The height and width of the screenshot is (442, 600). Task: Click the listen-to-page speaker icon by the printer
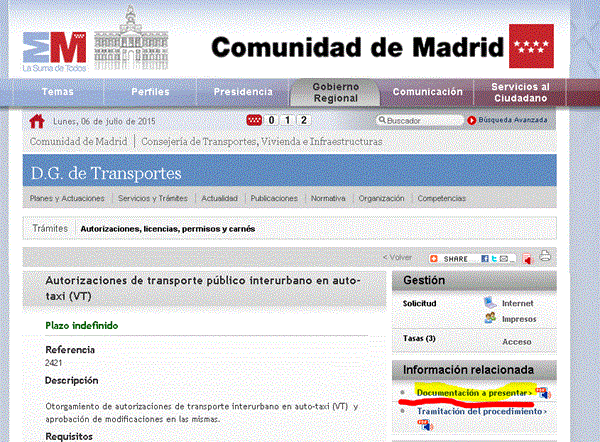(528, 259)
